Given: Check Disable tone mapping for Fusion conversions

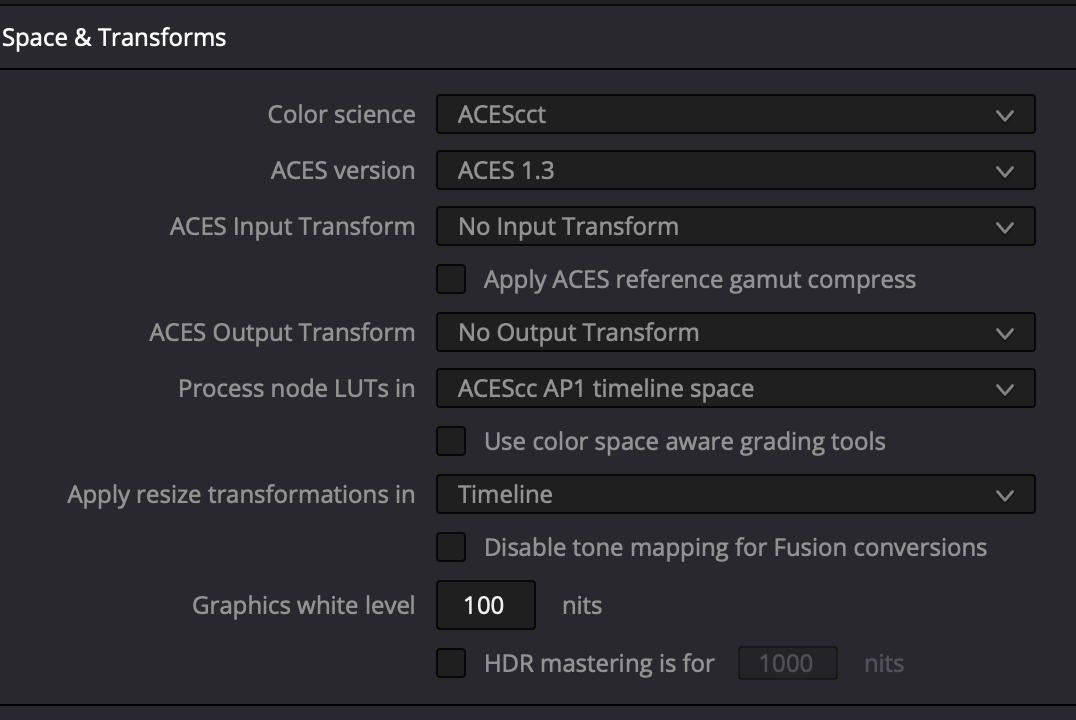Looking at the screenshot, I should coord(452,548).
